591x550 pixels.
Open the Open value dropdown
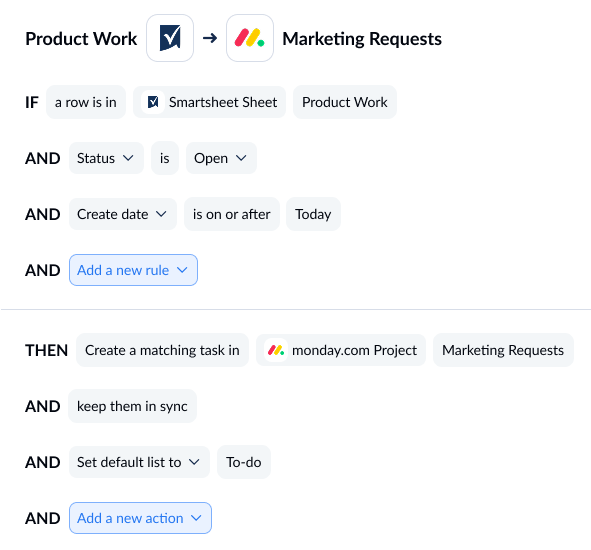coord(221,158)
